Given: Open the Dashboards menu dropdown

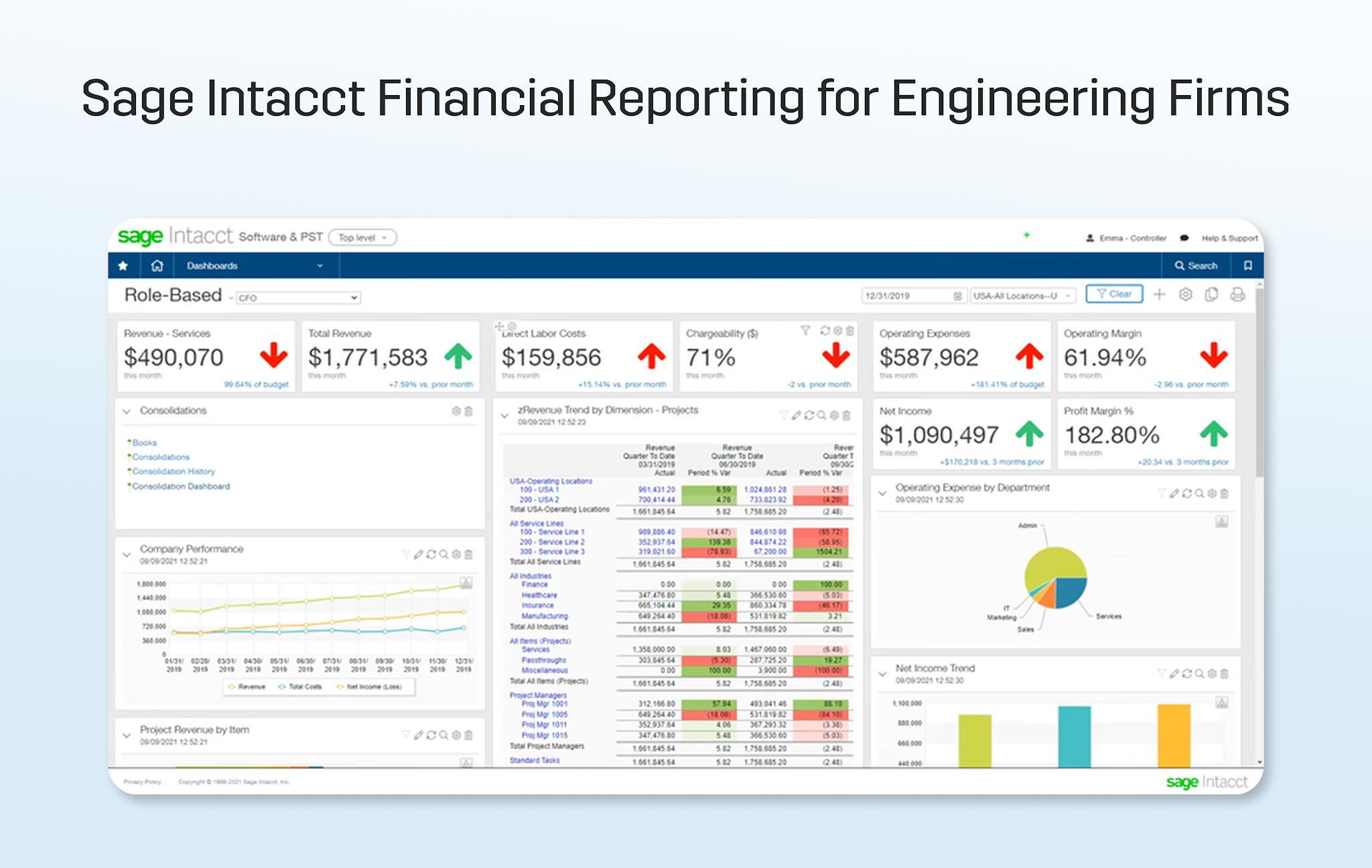Looking at the screenshot, I should click(255, 266).
